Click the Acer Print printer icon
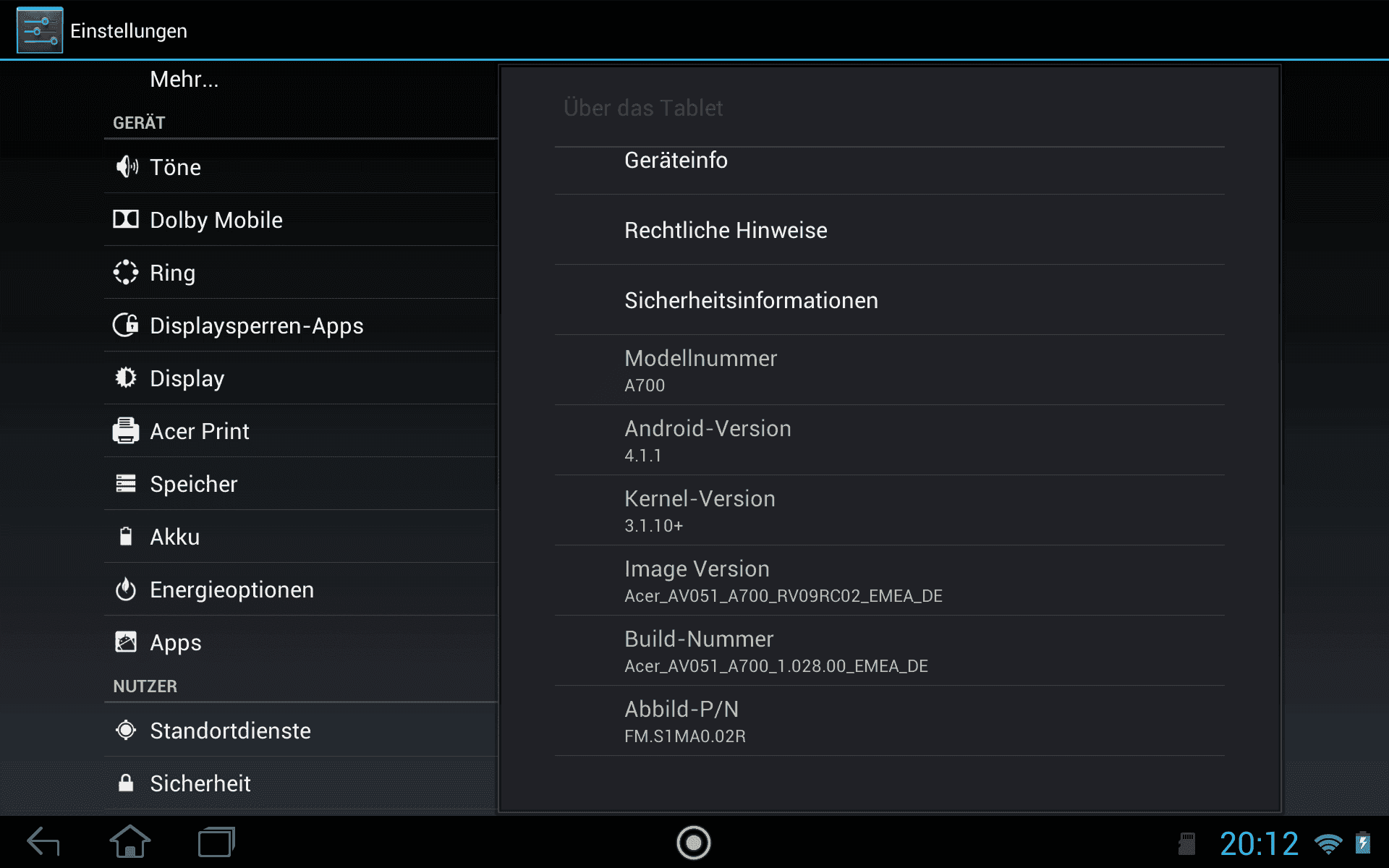The width and height of the screenshot is (1389, 868). pyautogui.click(x=126, y=430)
